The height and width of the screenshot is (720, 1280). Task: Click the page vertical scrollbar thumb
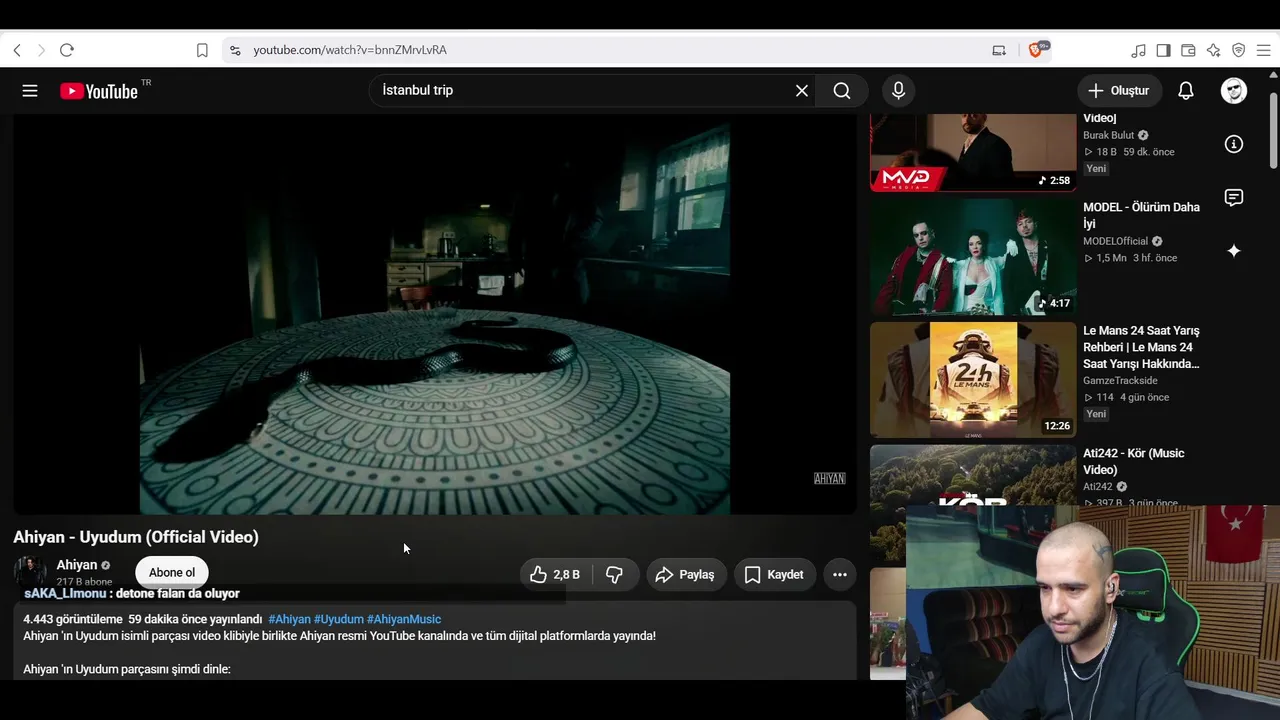1273,130
